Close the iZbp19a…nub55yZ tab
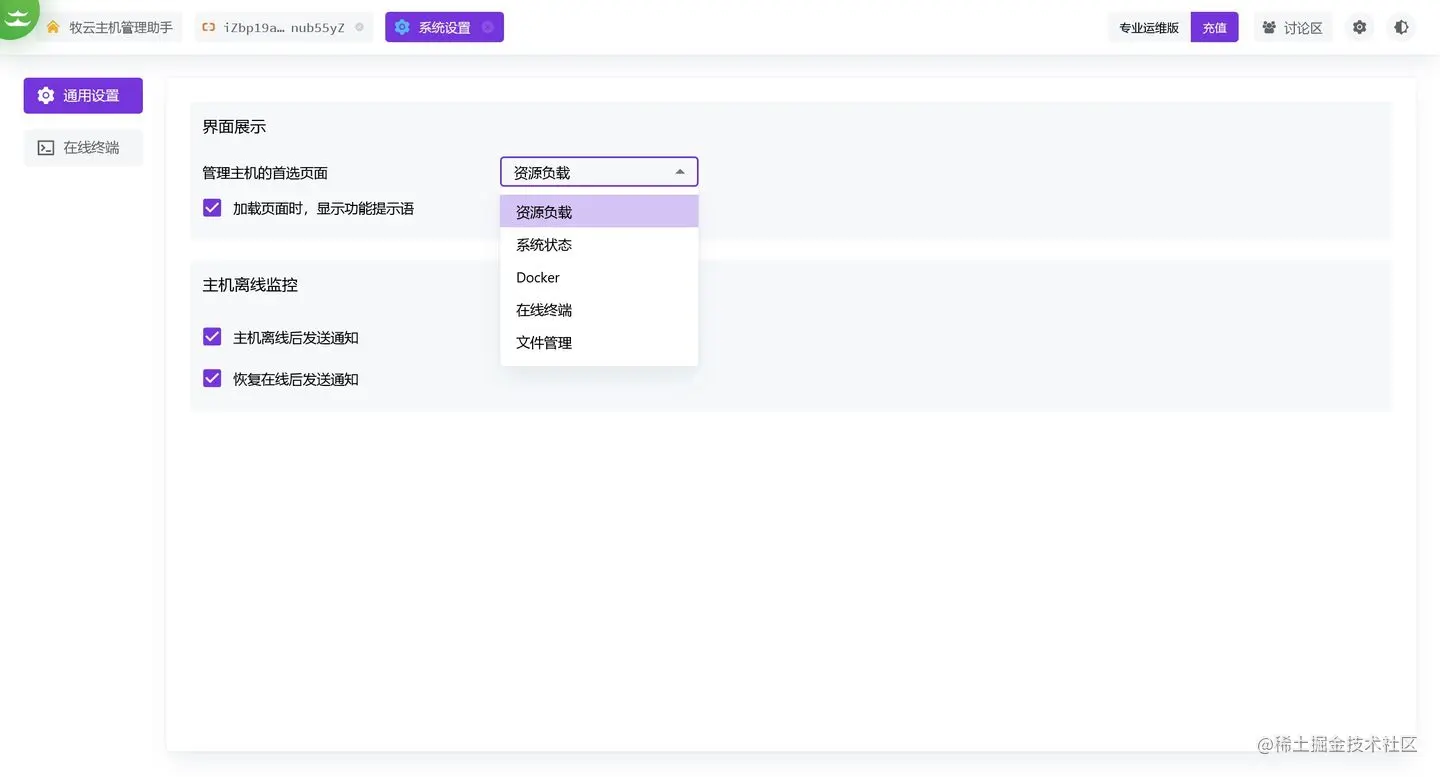The height and width of the screenshot is (777, 1440). pos(359,28)
